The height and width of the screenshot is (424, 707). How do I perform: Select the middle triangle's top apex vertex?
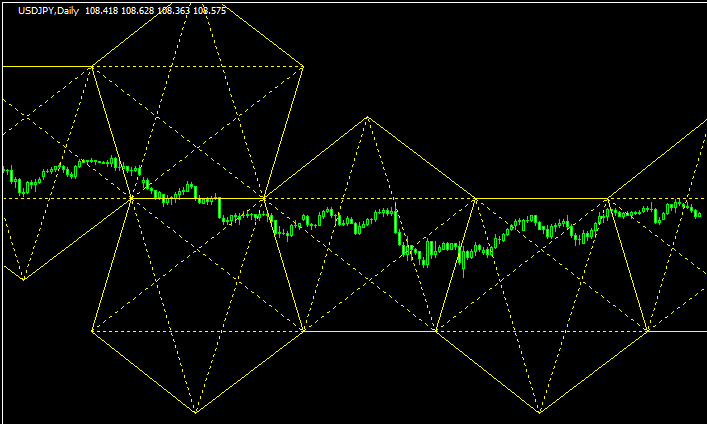pos(368,118)
